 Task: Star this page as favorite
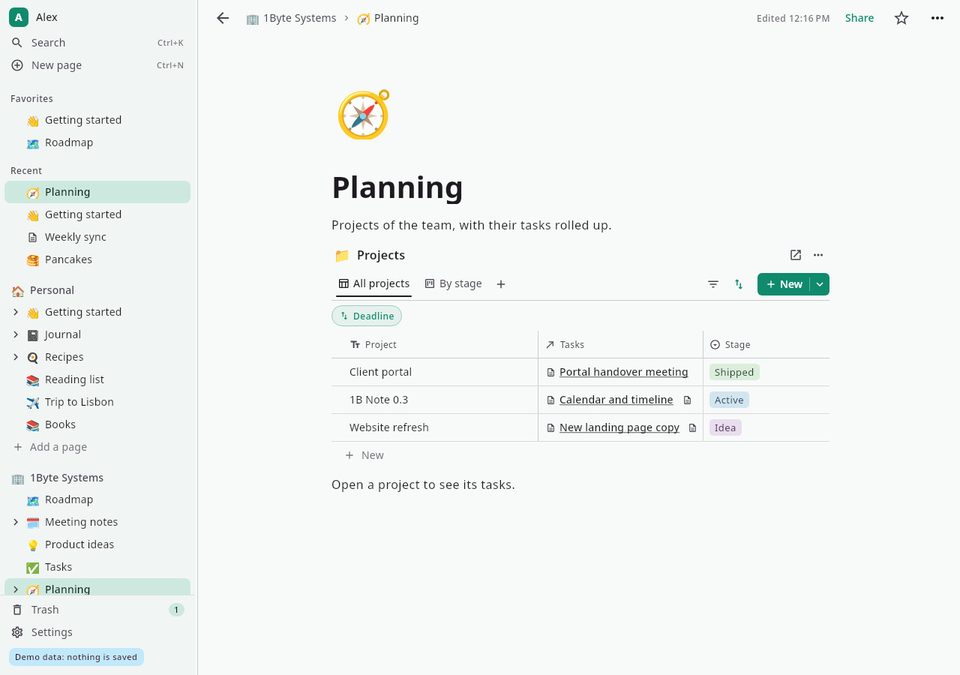point(901,18)
